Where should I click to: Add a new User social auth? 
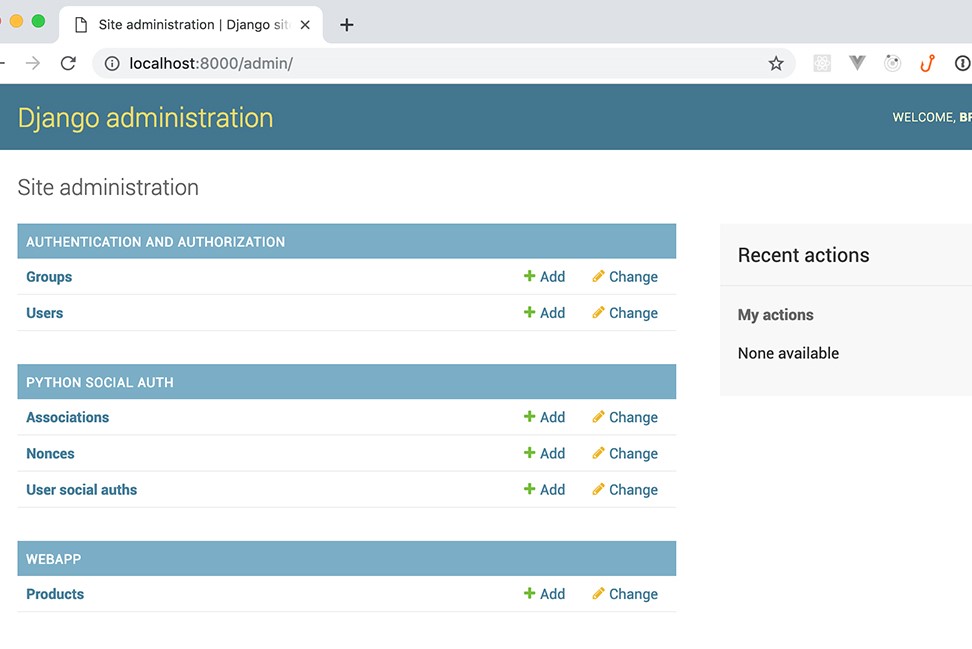(x=544, y=490)
